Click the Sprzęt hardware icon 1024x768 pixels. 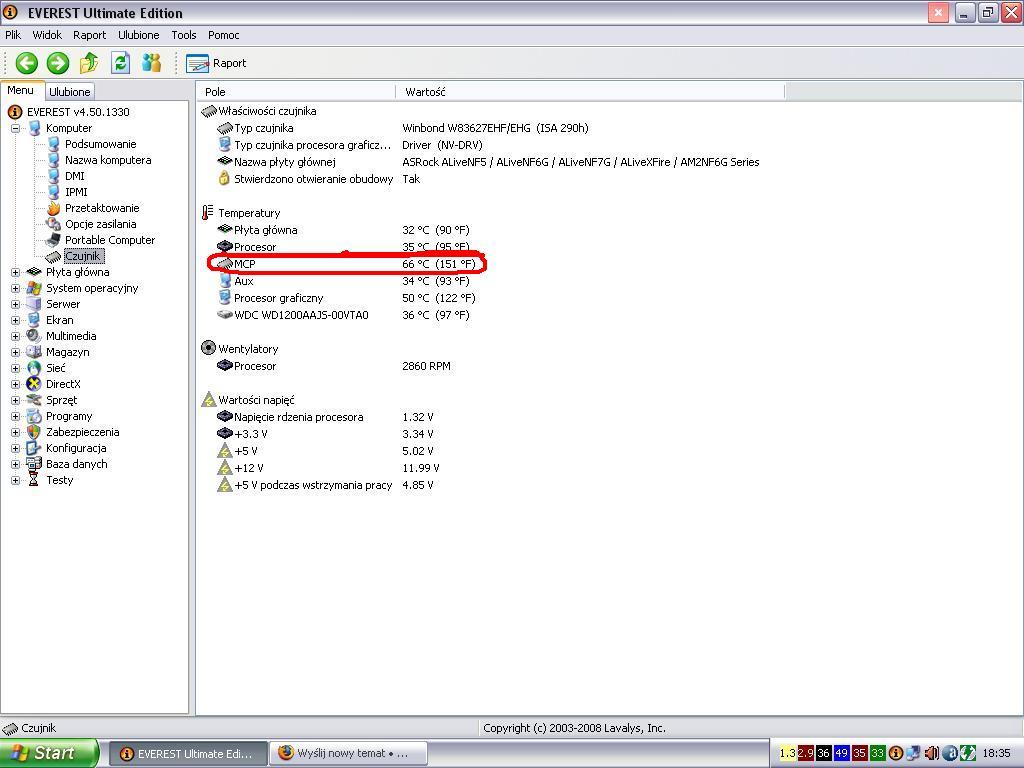[x=34, y=400]
